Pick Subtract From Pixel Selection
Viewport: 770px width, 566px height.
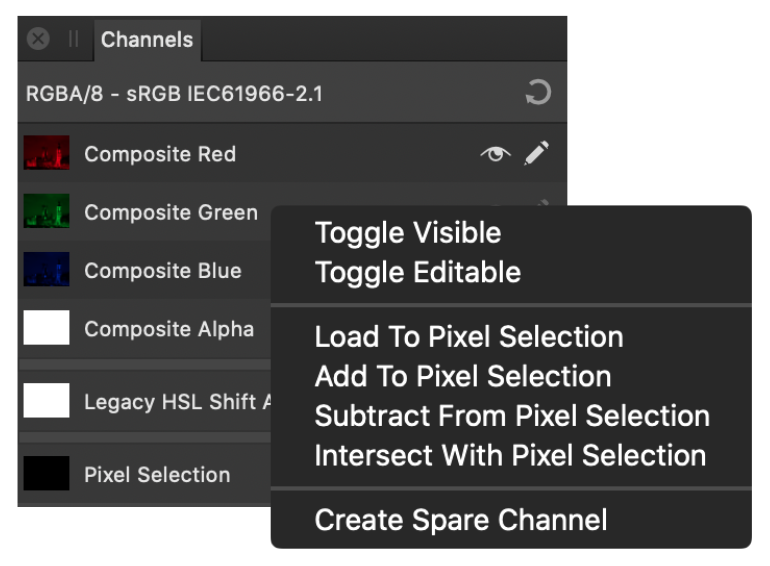click(512, 416)
